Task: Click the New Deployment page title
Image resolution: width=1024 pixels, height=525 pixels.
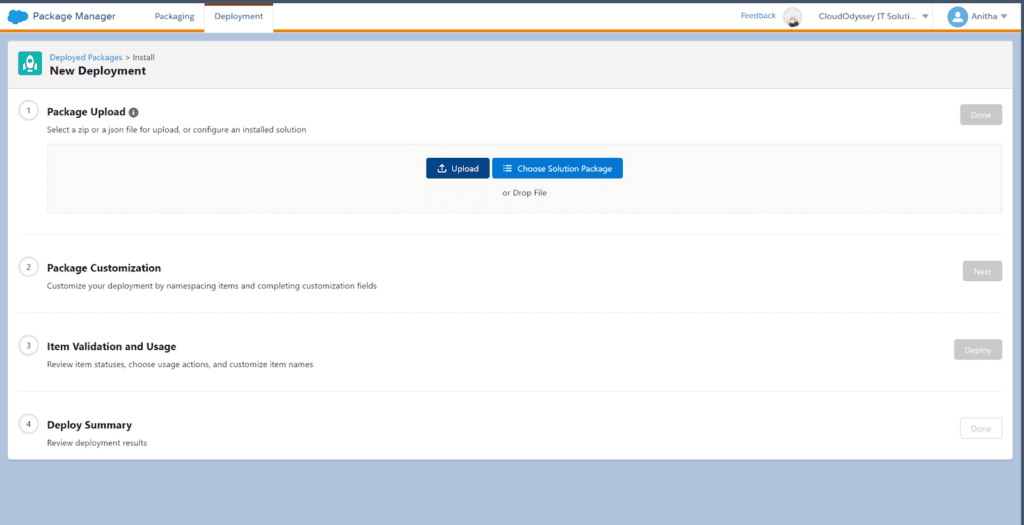Action: click(x=98, y=71)
